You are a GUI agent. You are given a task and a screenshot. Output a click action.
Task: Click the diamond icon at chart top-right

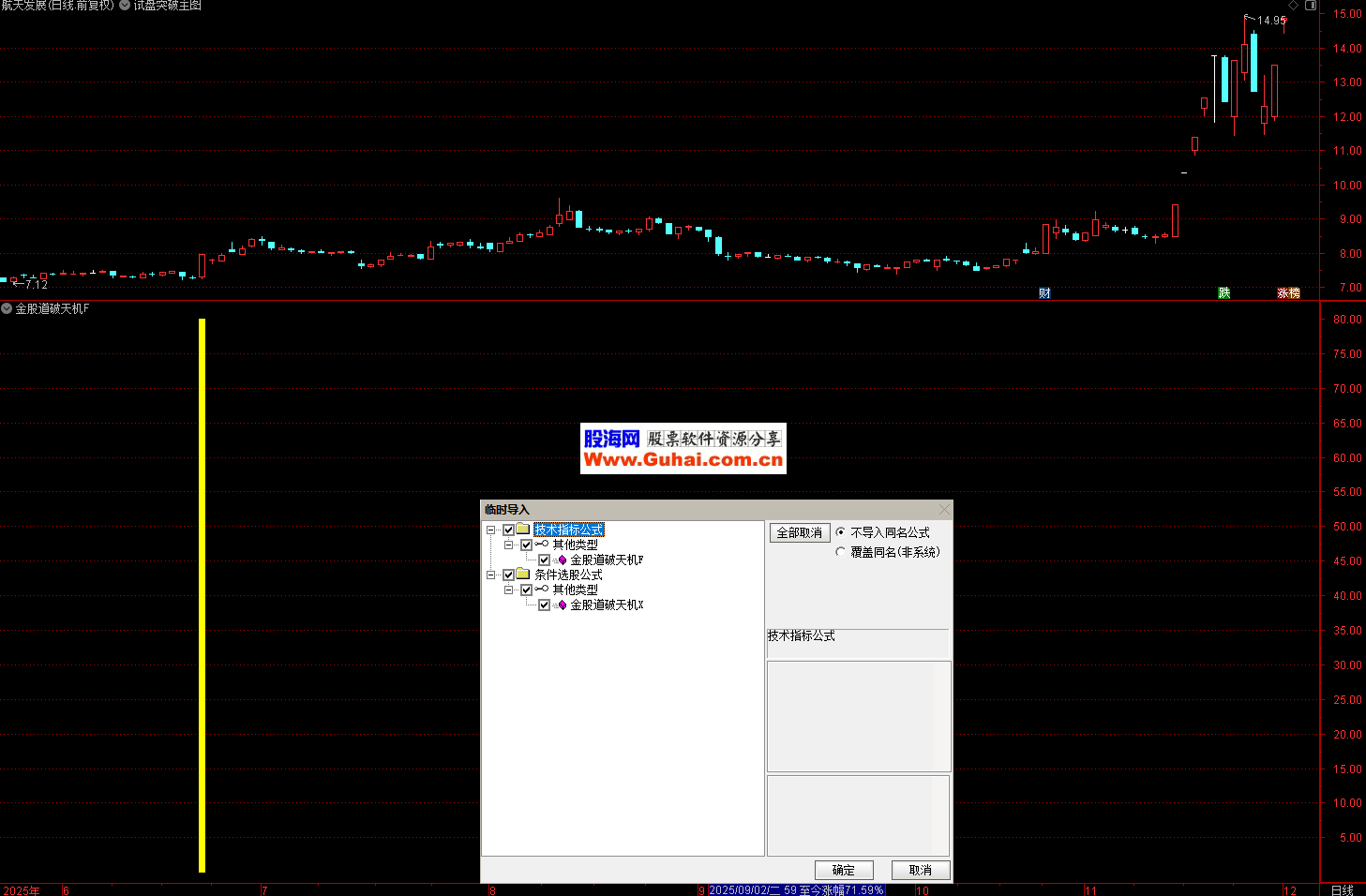tap(1293, 6)
